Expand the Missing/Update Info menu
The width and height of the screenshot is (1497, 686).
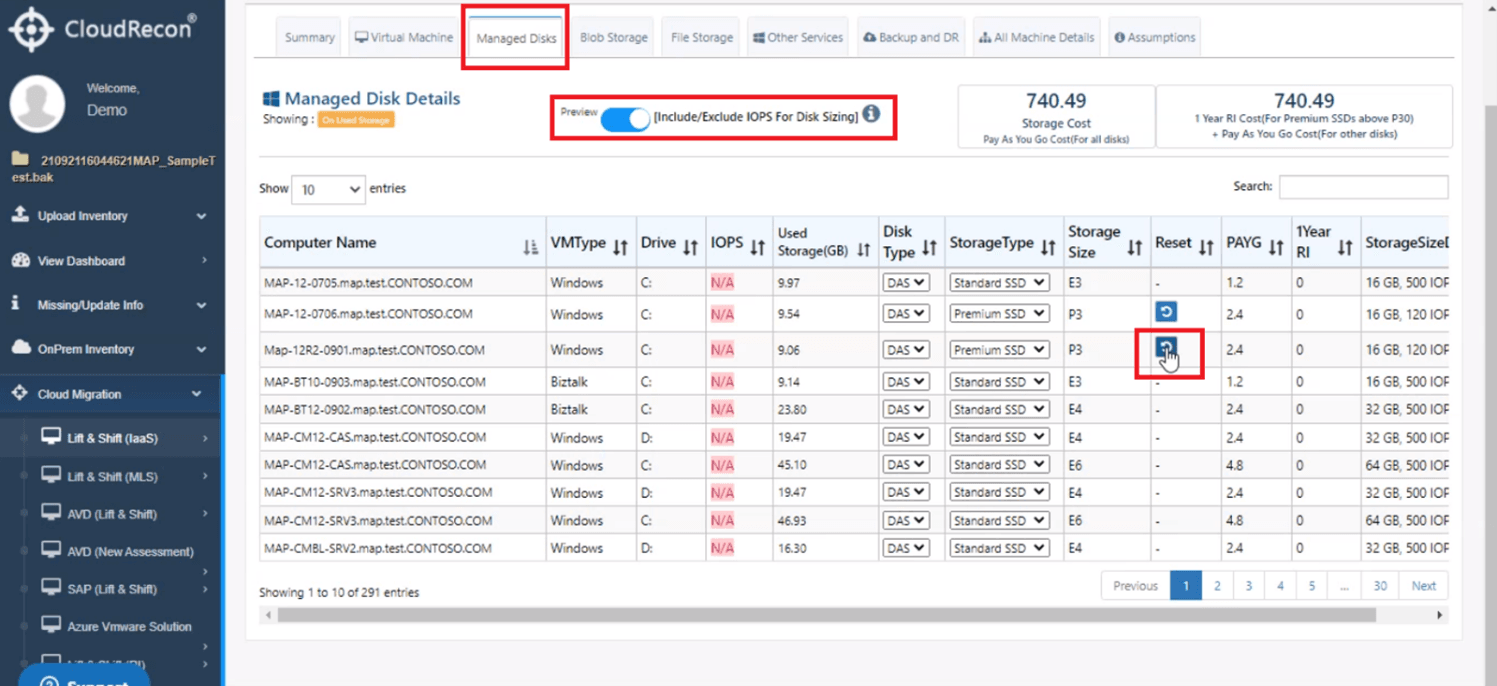tap(111, 305)
